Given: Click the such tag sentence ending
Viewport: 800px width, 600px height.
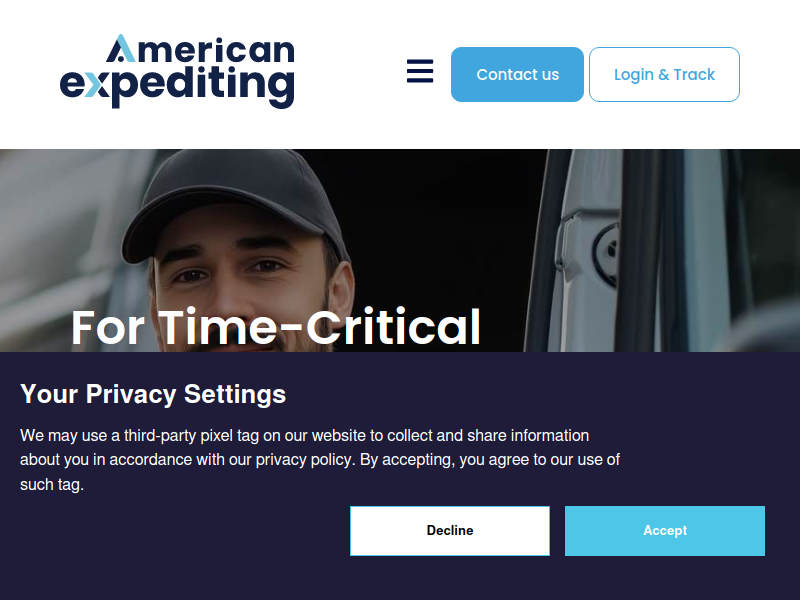Looking at the screenshot, I should pyautogui.click(x=52, y=484).
